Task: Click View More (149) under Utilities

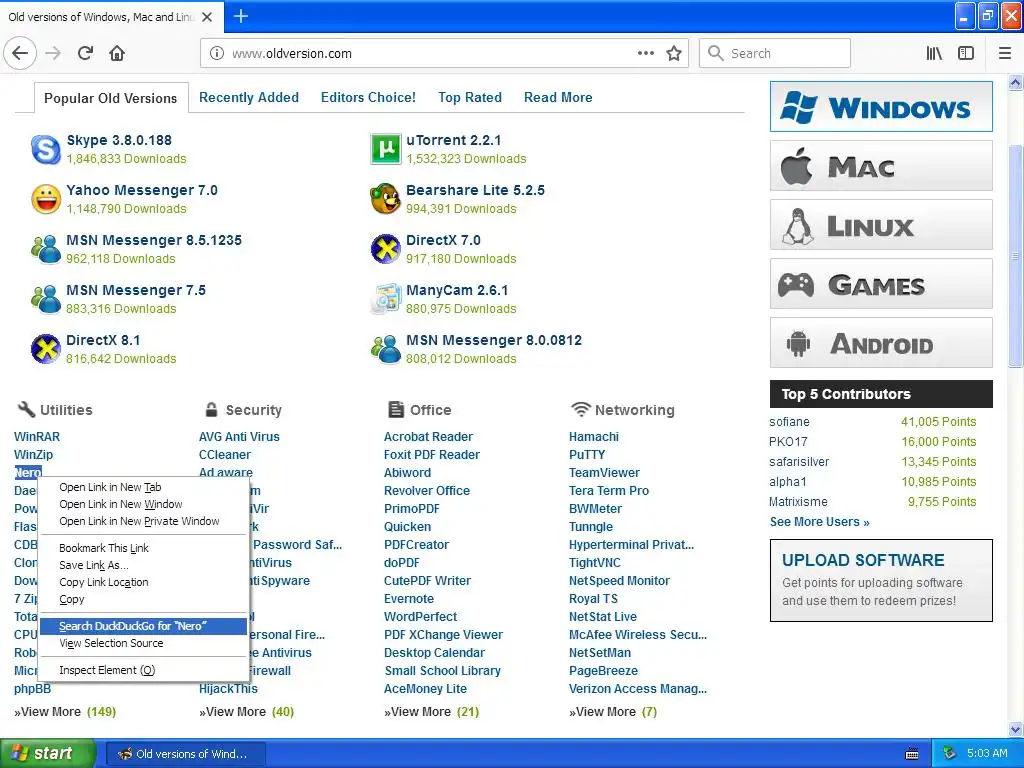Action: (65, 712)
